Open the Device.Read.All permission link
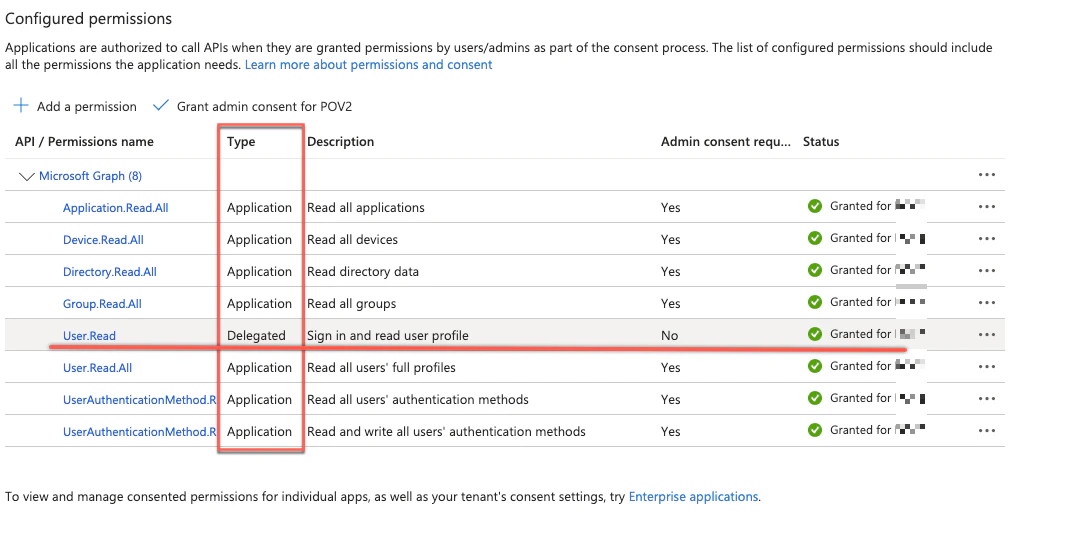Screen dimensions: 1085x534 pos(103,240)
